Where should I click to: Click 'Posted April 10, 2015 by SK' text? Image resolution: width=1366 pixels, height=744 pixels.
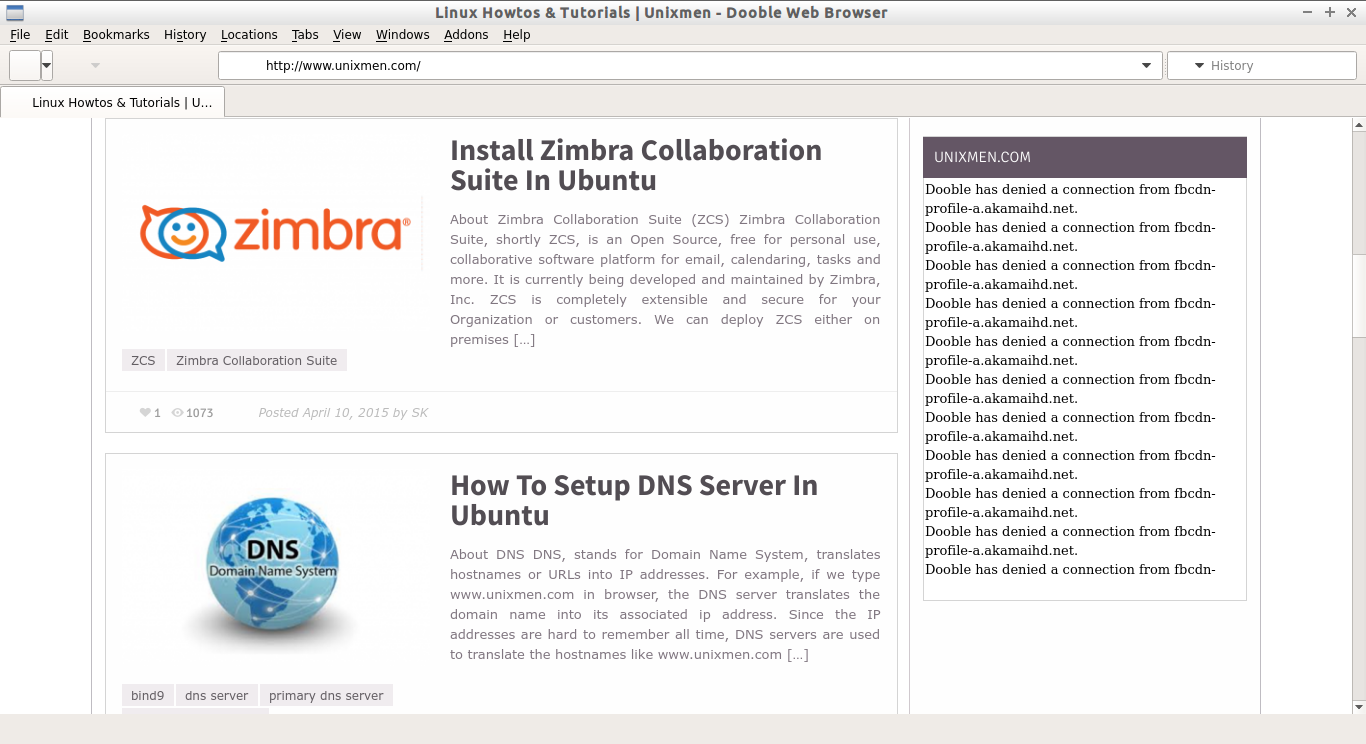(343, 412)
